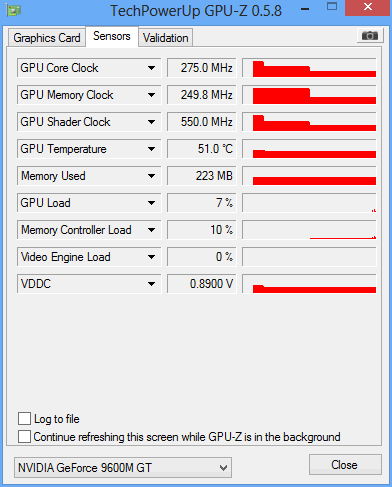The width and height of the screenshot is (392, 487).
Task: Click the GPU-Z app icon in title bar
Action: (13, 10)
